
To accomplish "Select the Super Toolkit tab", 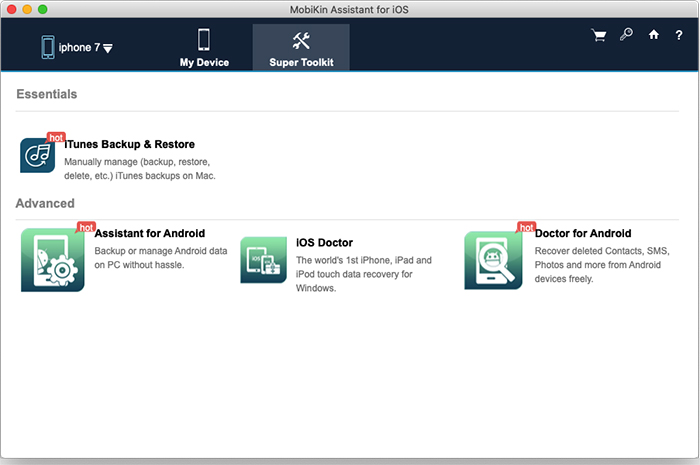I will (x=301, y=47).
